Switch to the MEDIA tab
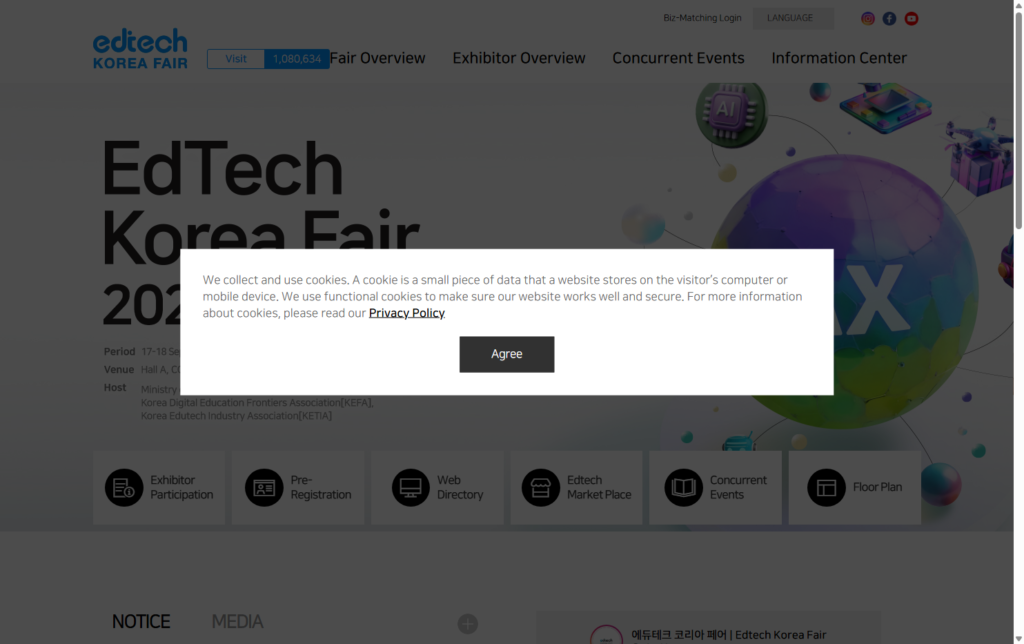This screenshot has width=1024, height=644. pyautogui.click(x=237, y=622)
